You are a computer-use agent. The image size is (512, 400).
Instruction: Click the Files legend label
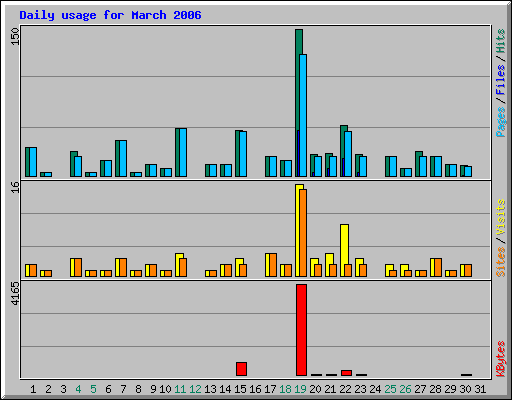coord(501,79)
